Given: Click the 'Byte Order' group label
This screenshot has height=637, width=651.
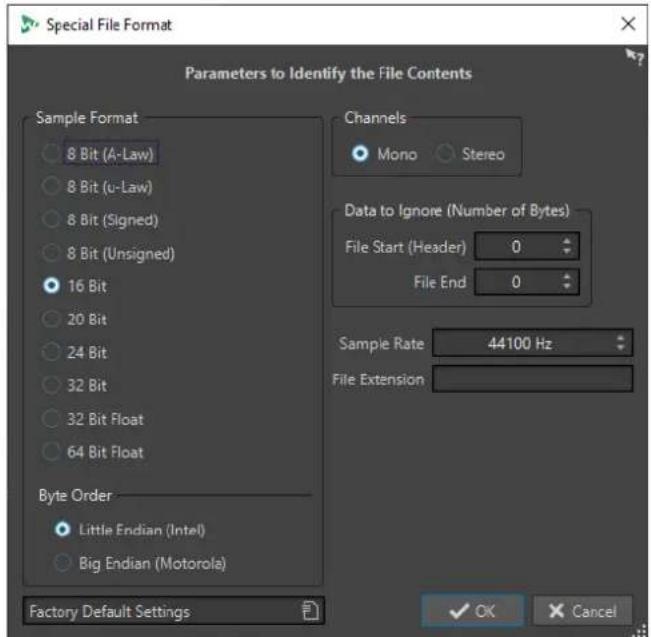Looking at the screenshot, I should (x=75, y=495).
